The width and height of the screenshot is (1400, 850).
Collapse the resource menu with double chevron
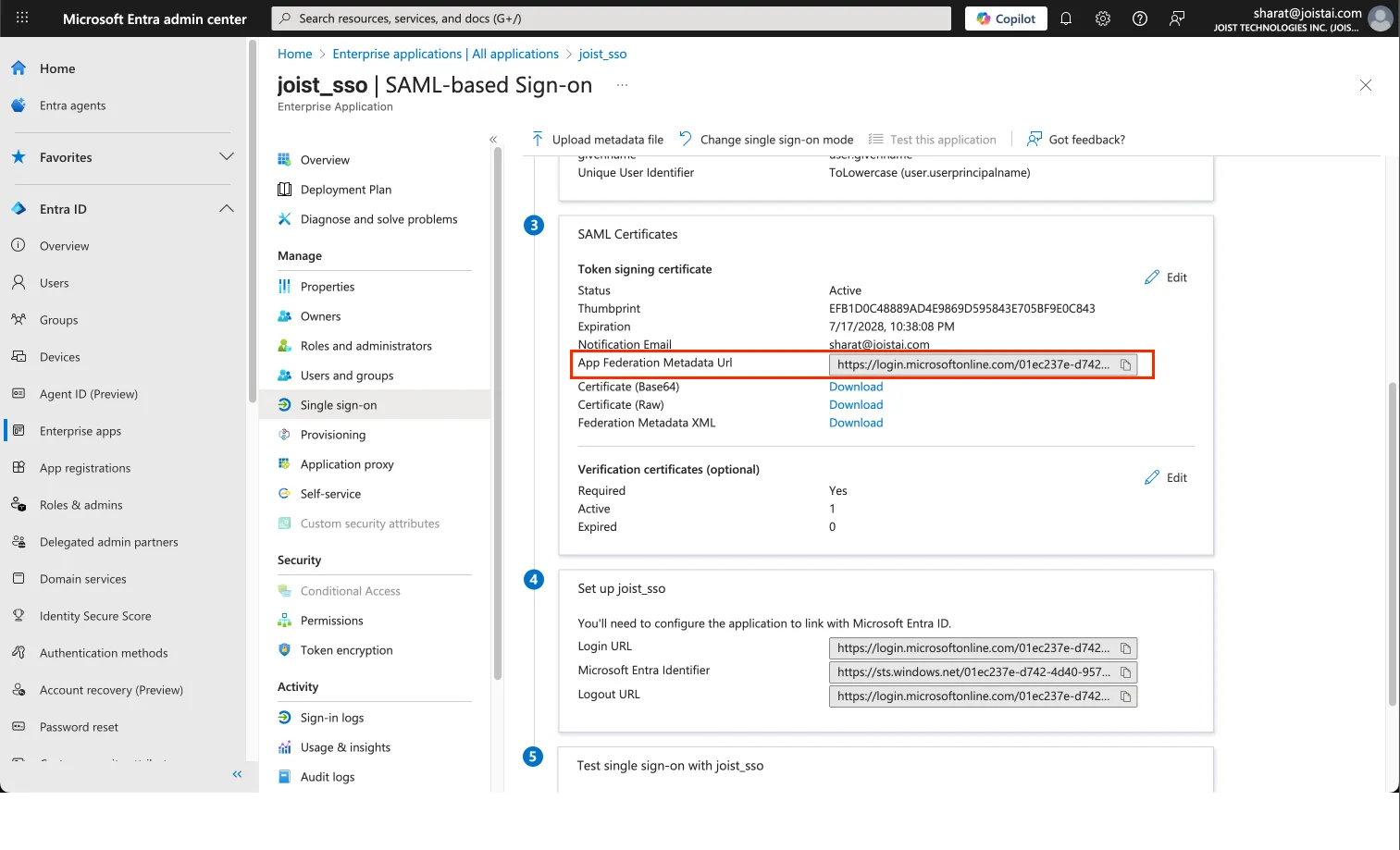(493, 140)
